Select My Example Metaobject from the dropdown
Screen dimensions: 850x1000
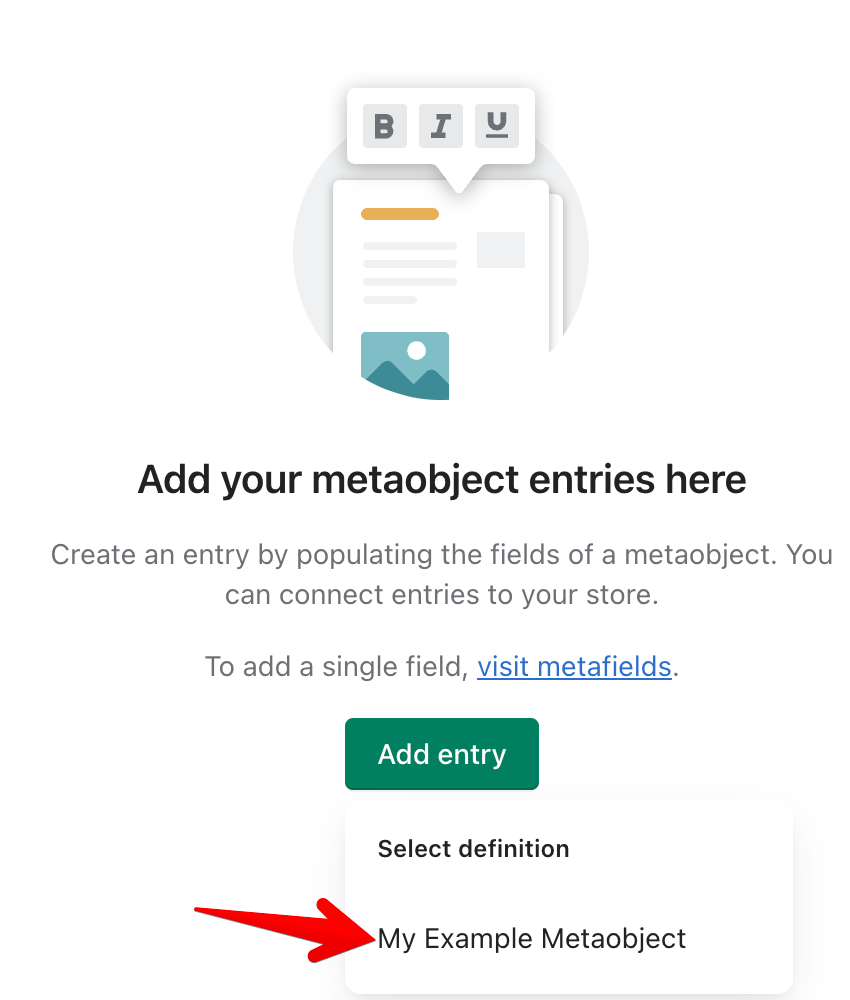pyautogui.click(x=531, y=938)
